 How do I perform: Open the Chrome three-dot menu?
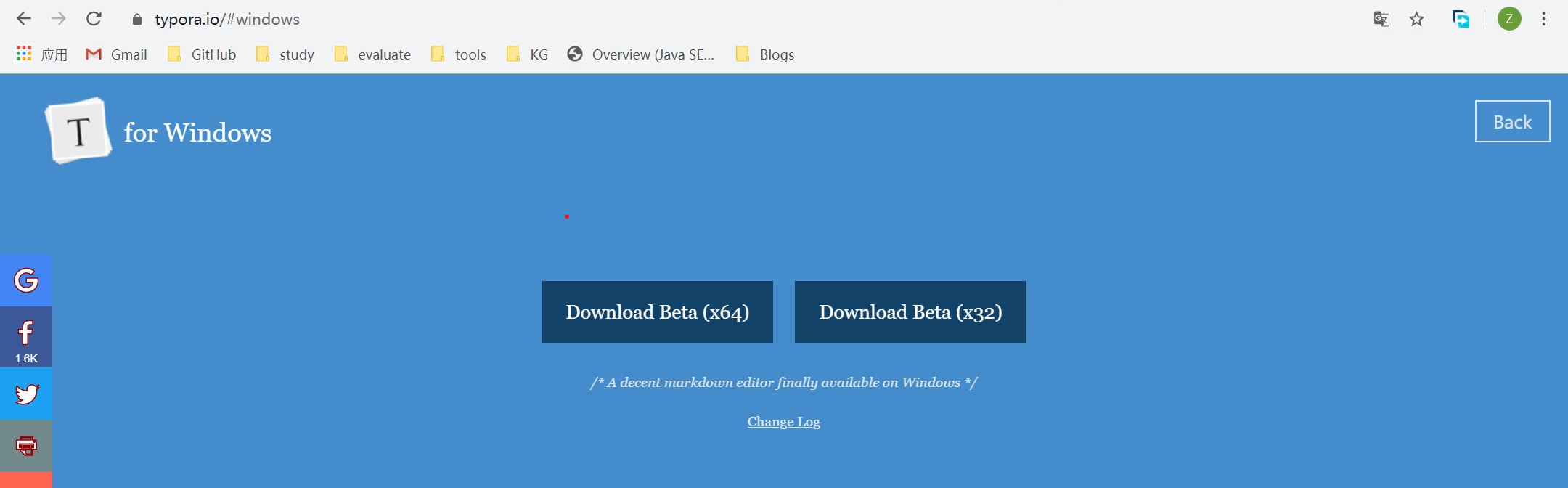click(1544, 19)
